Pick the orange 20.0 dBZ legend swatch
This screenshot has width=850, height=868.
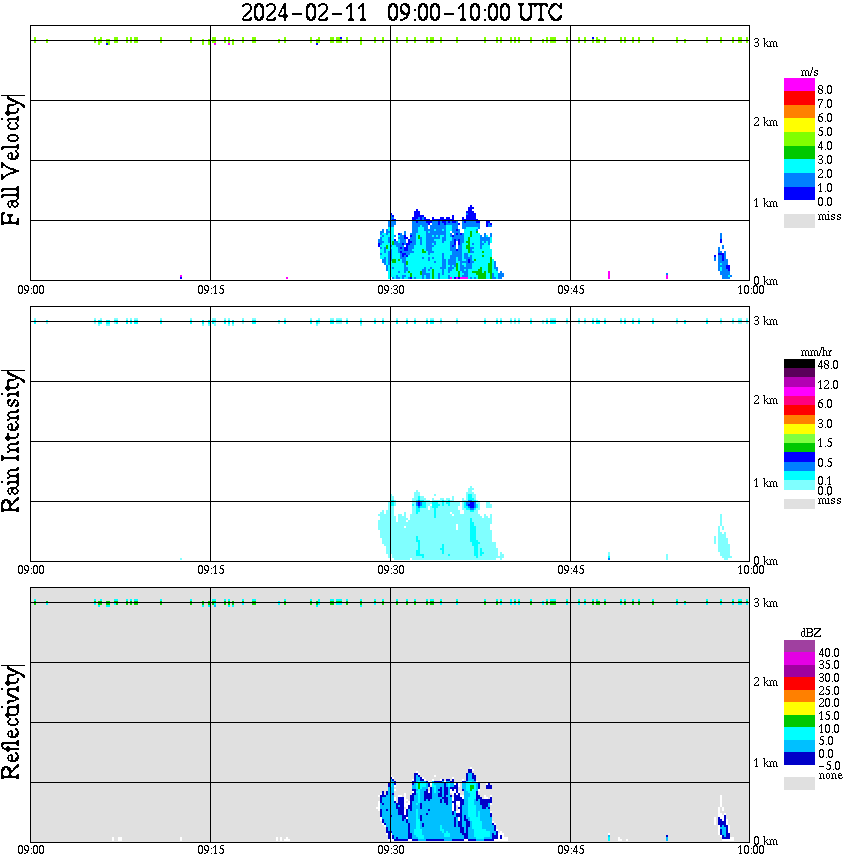coord(799,696)
